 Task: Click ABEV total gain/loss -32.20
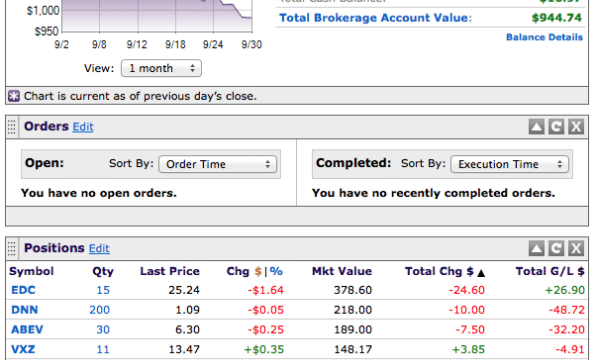coord(566,330)
